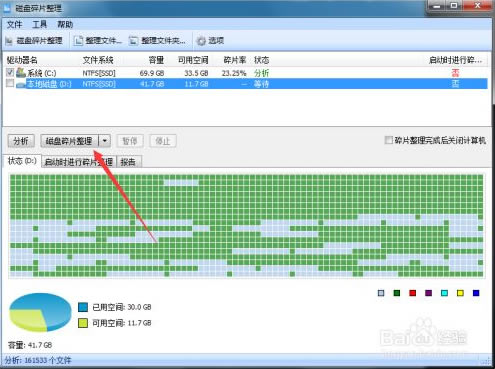Viewport: 495px width, 369px height.
Task: Click the 整理文件 toolbar icon
Action: tap(78, 41)
